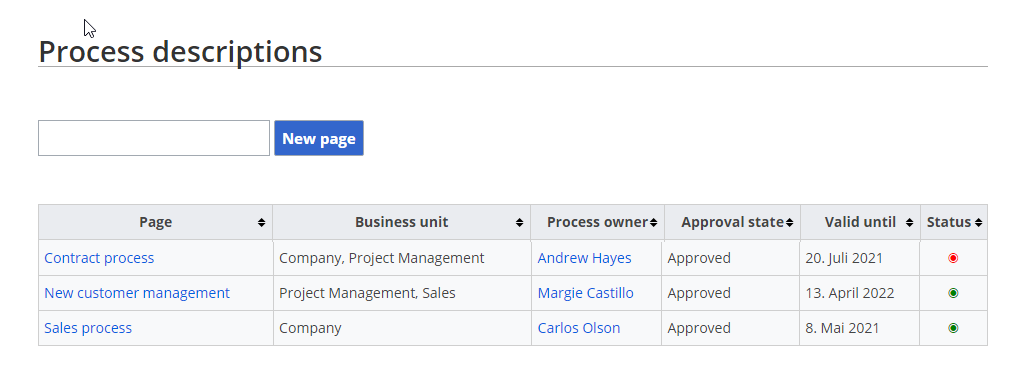Open New customer management page link
This screenshot has width=1035, height=388.
click(x=137, y=293)
